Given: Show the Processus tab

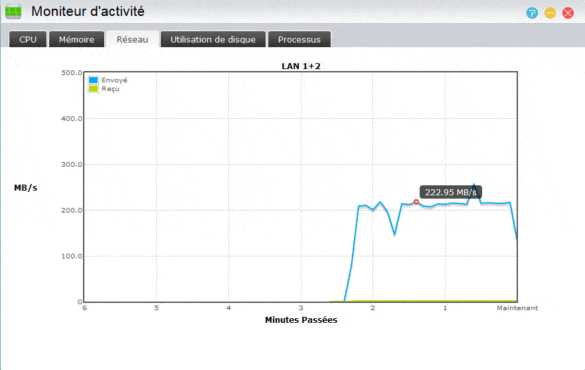Looking at the screenshot, I should coord(299,39).
